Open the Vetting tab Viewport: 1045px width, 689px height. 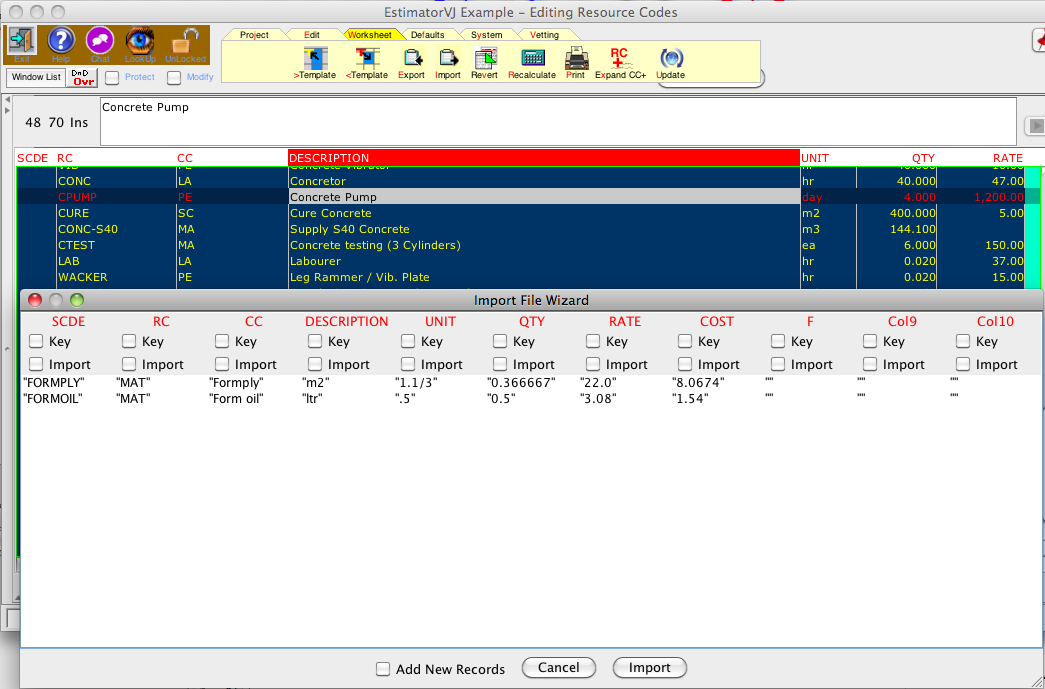pos(544,35)
